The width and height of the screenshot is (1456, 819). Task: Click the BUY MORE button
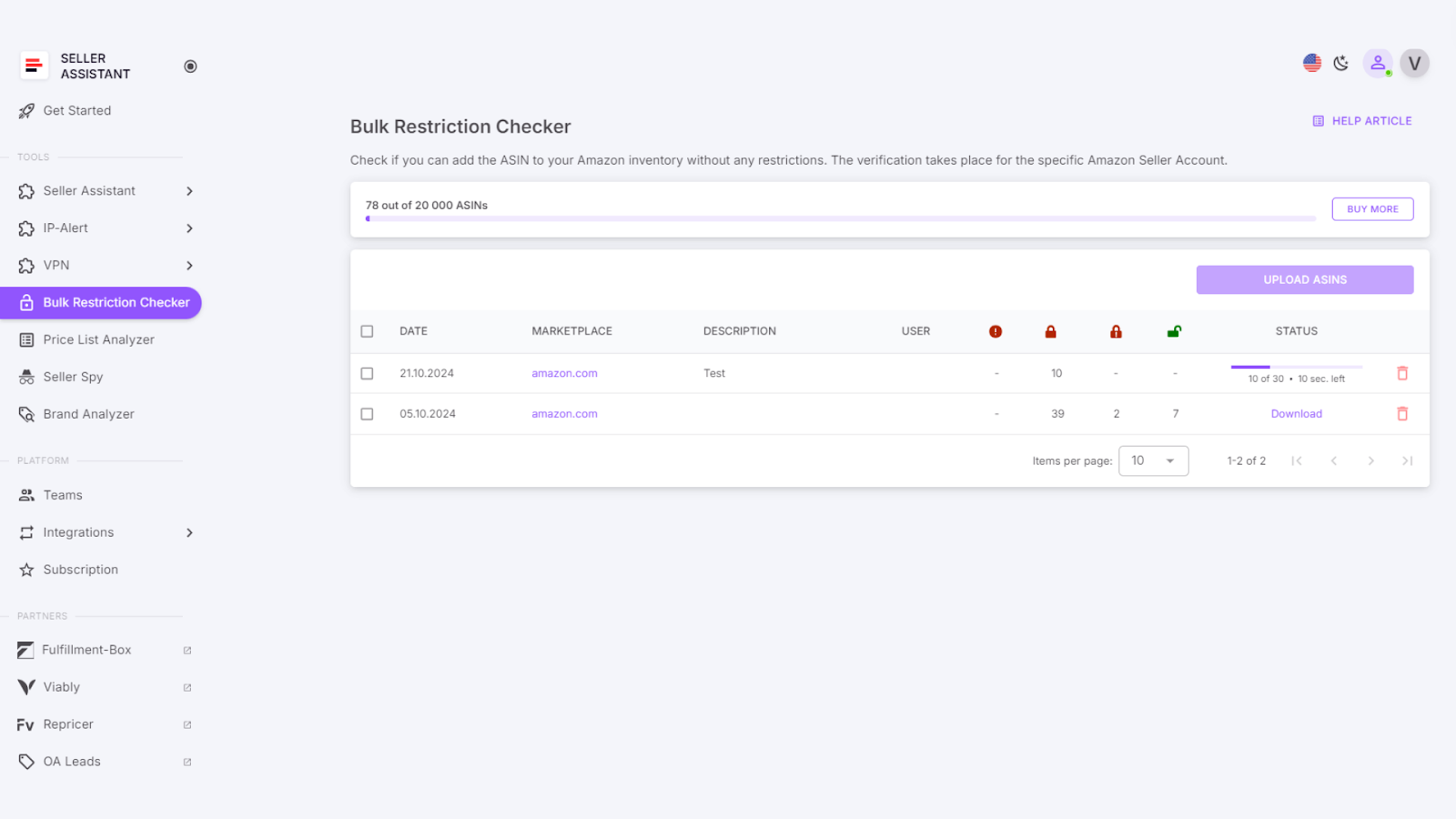[x=1372, y=208]
